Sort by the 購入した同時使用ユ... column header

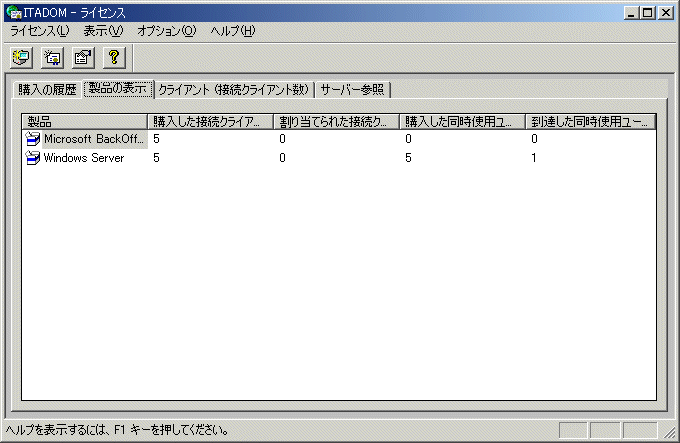[x=462, y=122]
